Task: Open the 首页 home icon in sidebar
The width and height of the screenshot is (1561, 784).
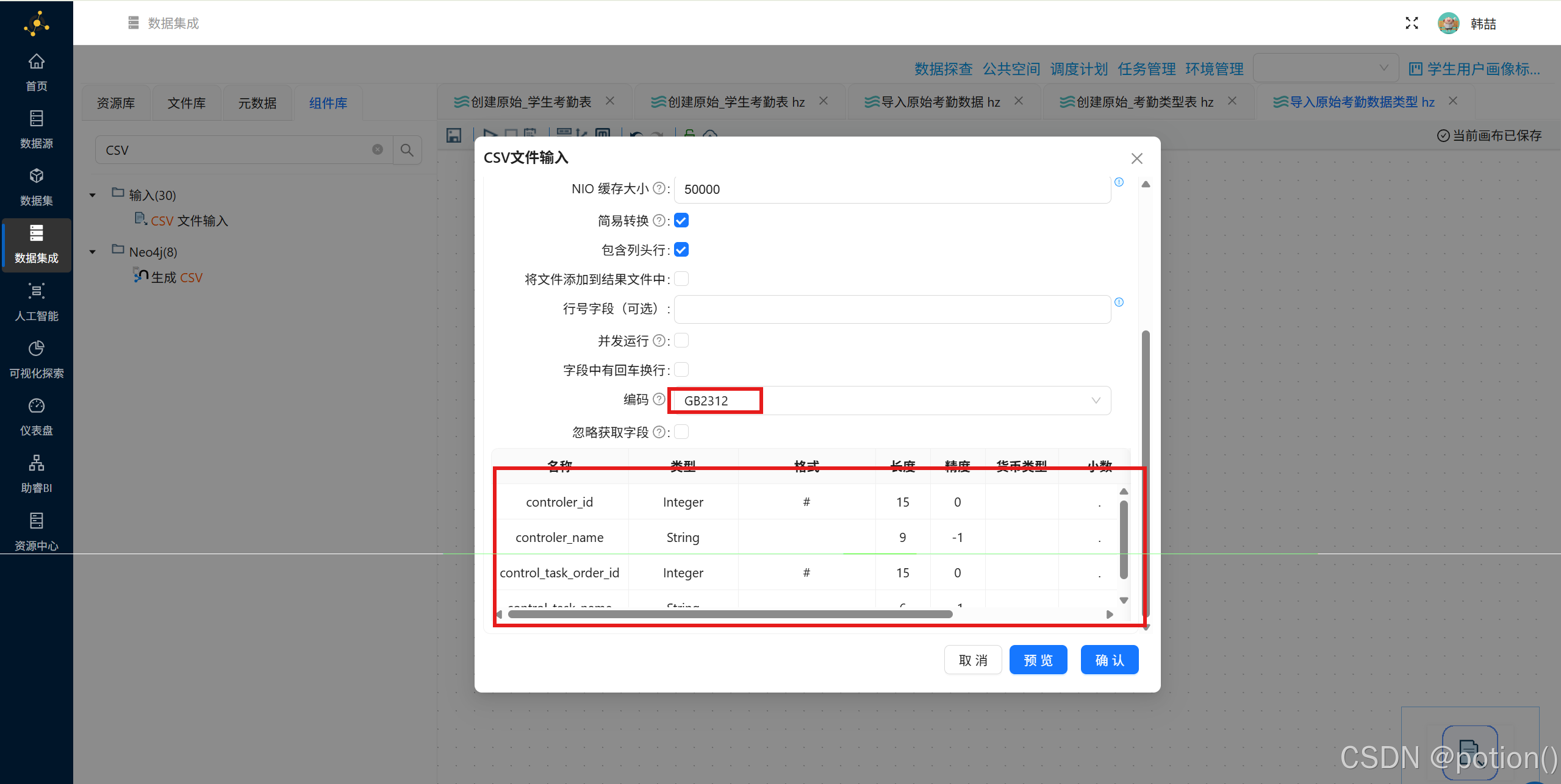Action: 37,62
